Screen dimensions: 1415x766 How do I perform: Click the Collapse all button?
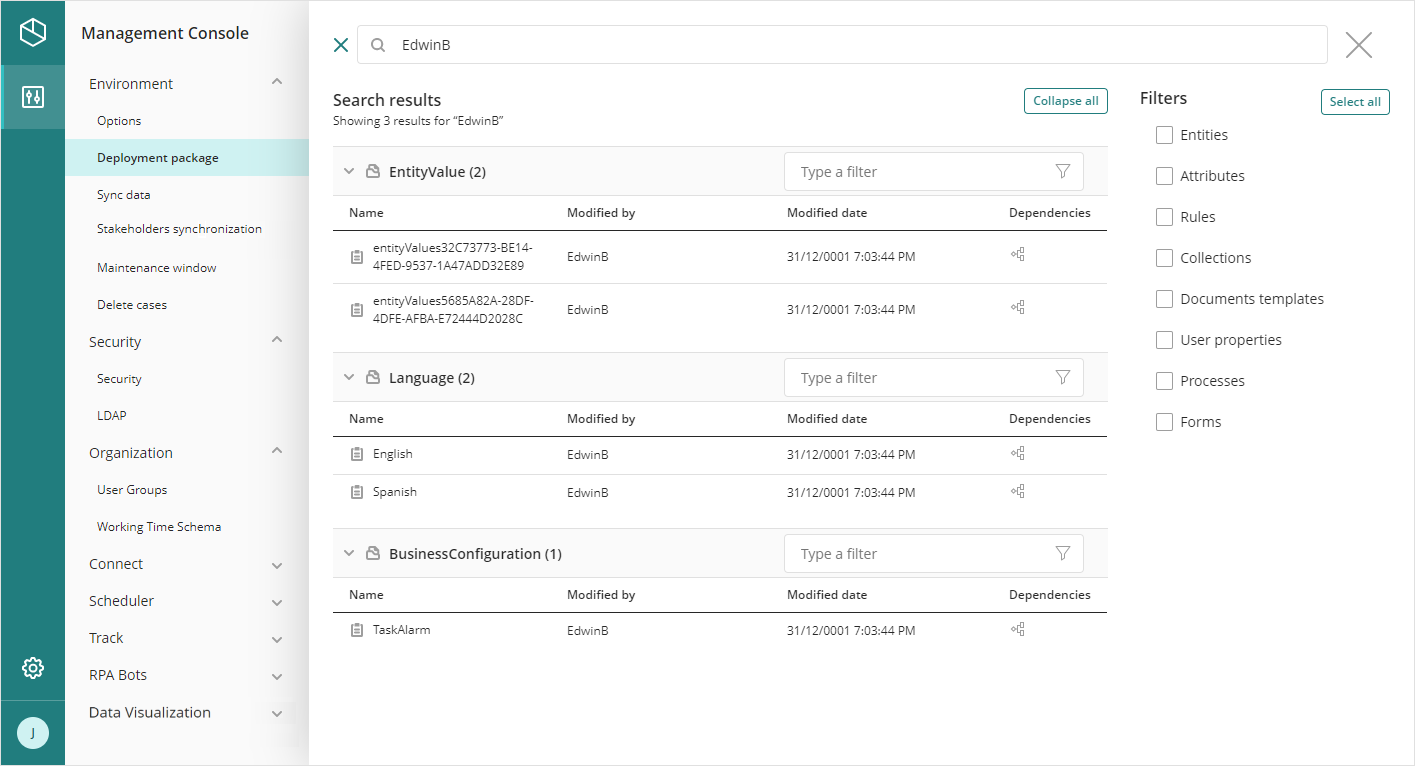(x=1066, y=101)
